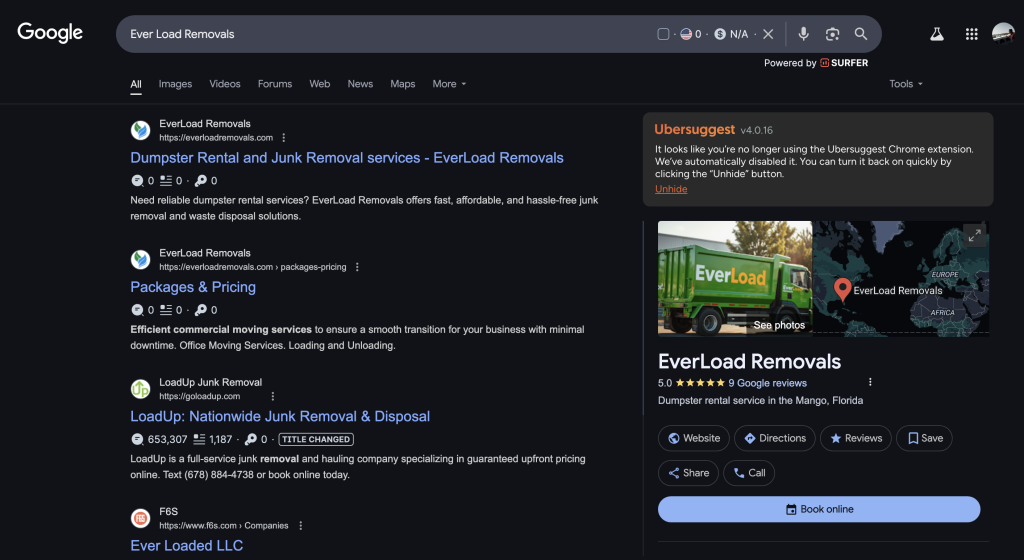This screenshot has width=1024, height=560.
Task: Open Search Labs flask icon
Action: (936, 34)
